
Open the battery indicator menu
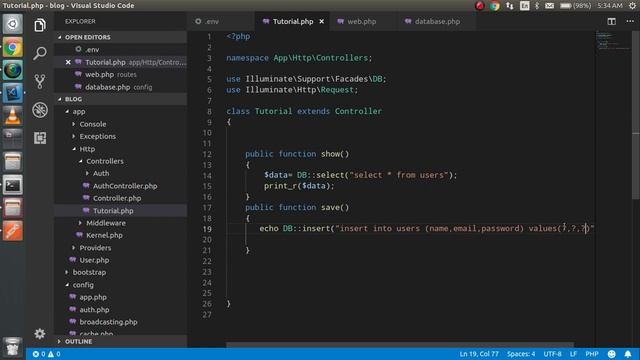pyautogui.click(x=576, y=6)
